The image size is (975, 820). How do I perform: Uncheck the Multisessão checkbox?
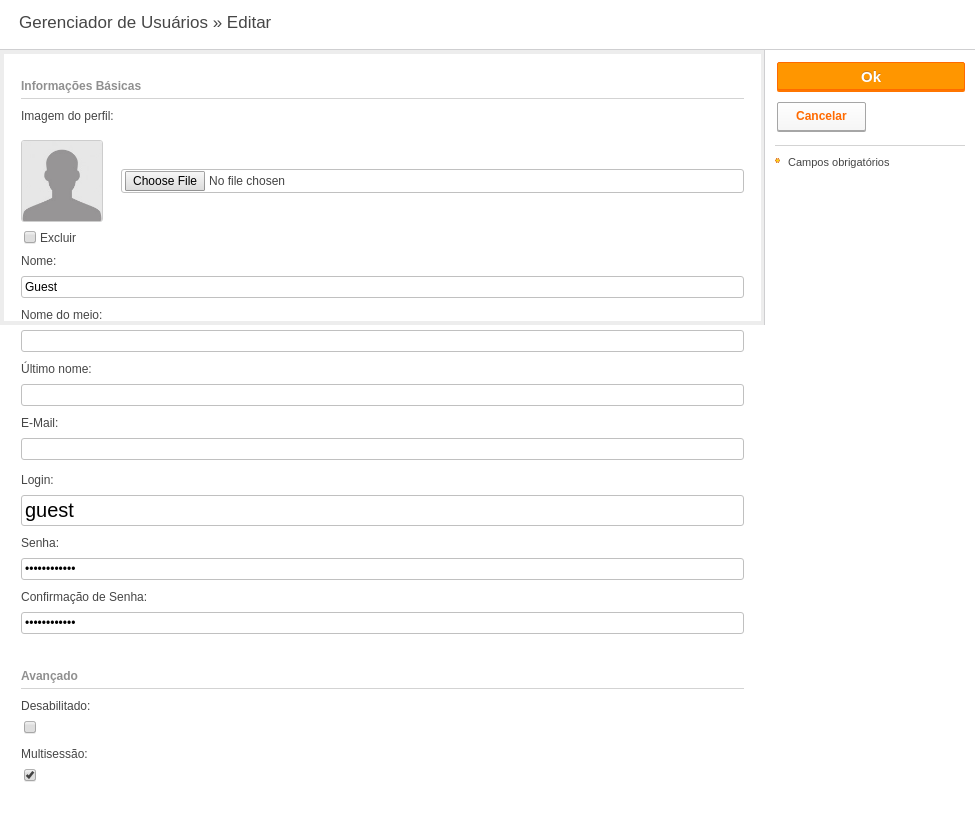30,775
